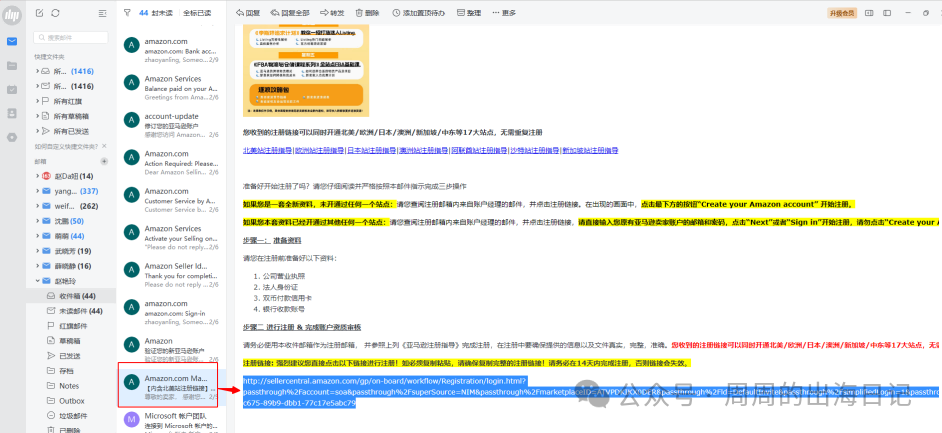Delete the open email (删除)
942x433 pixels.
(367, 13)
